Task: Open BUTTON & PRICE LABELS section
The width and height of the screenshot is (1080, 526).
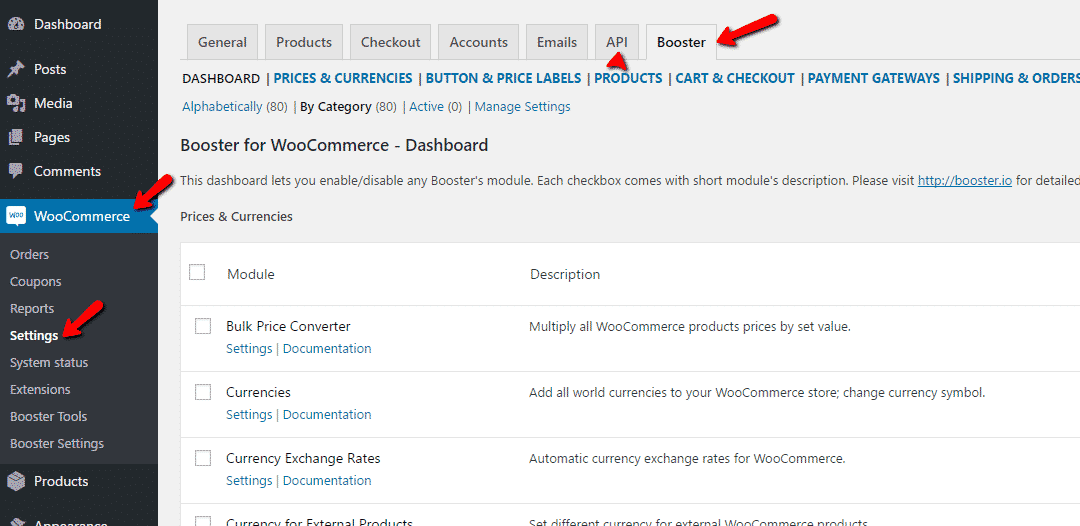Action: pyautogui.click(x=503, y=78)
